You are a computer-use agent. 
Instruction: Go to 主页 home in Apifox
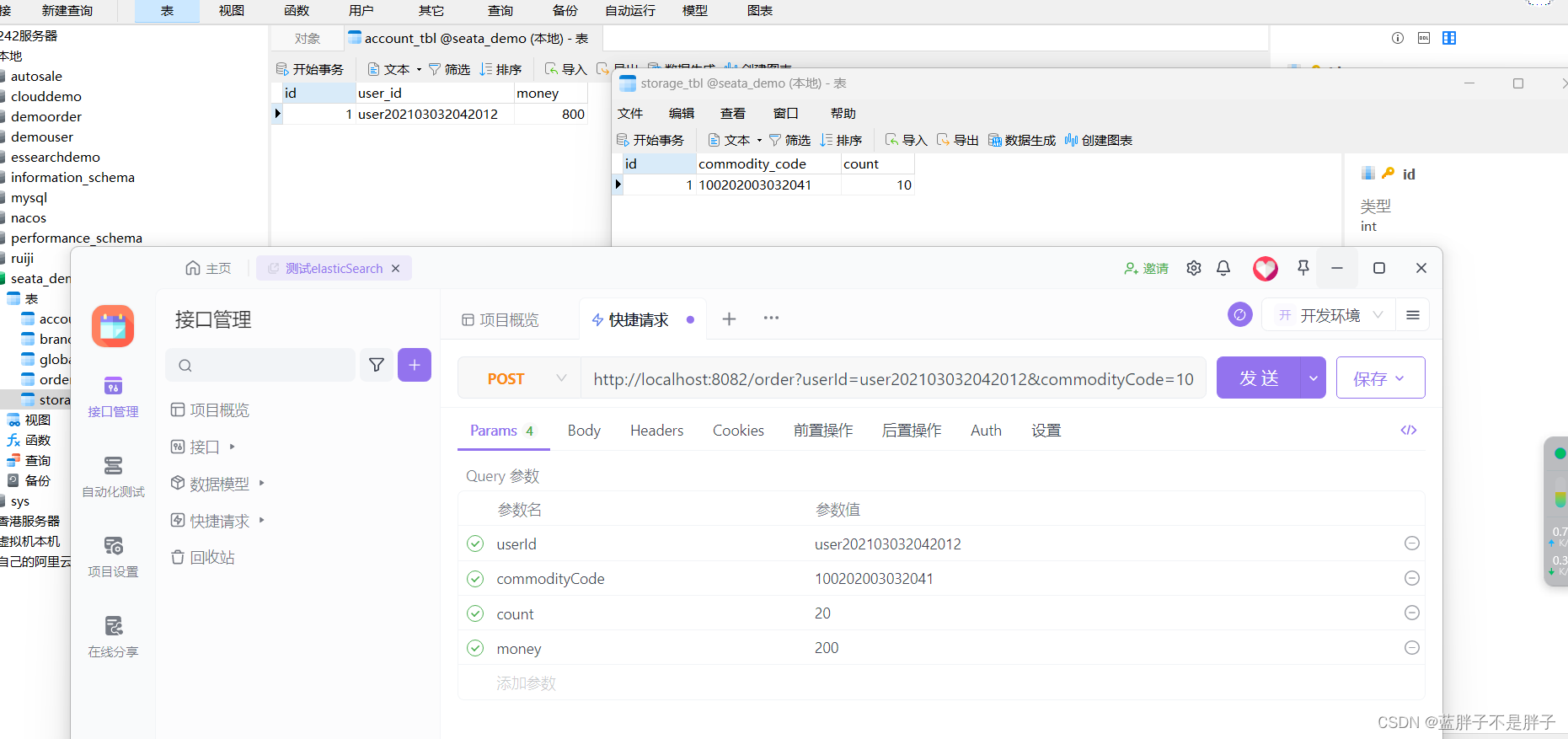(x=208, y=268)
